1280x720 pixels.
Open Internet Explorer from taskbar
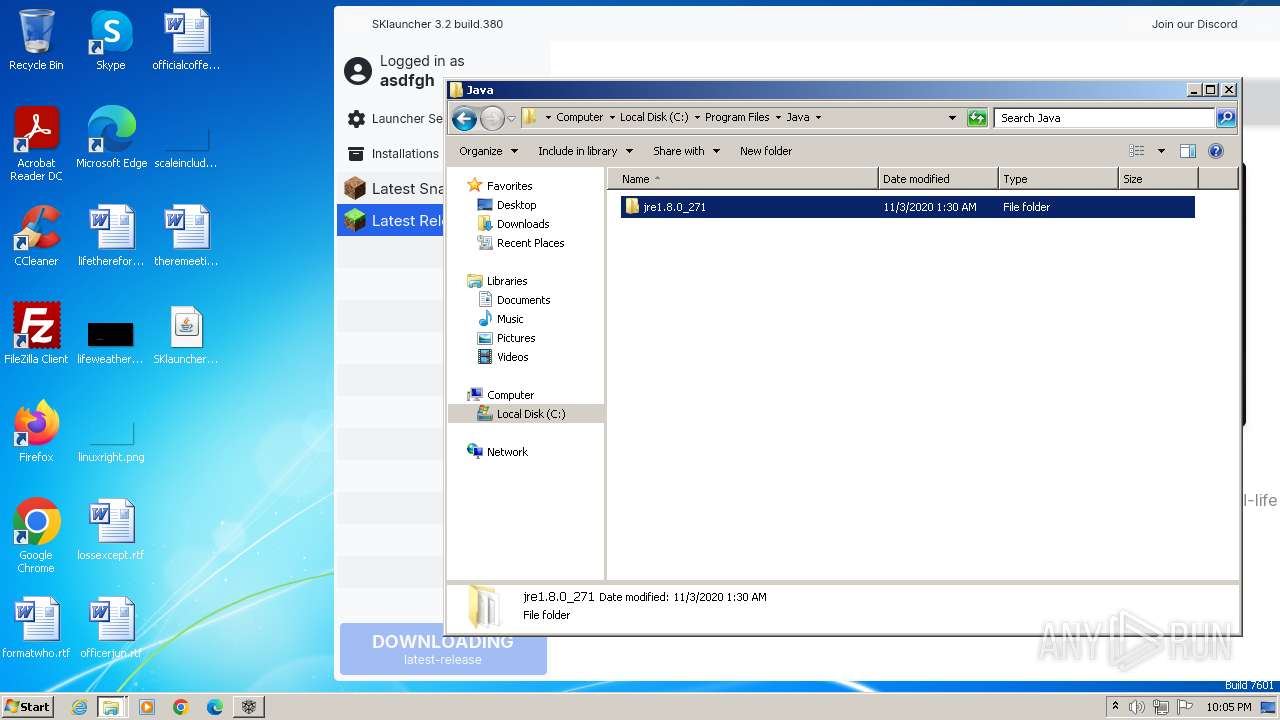79,707
